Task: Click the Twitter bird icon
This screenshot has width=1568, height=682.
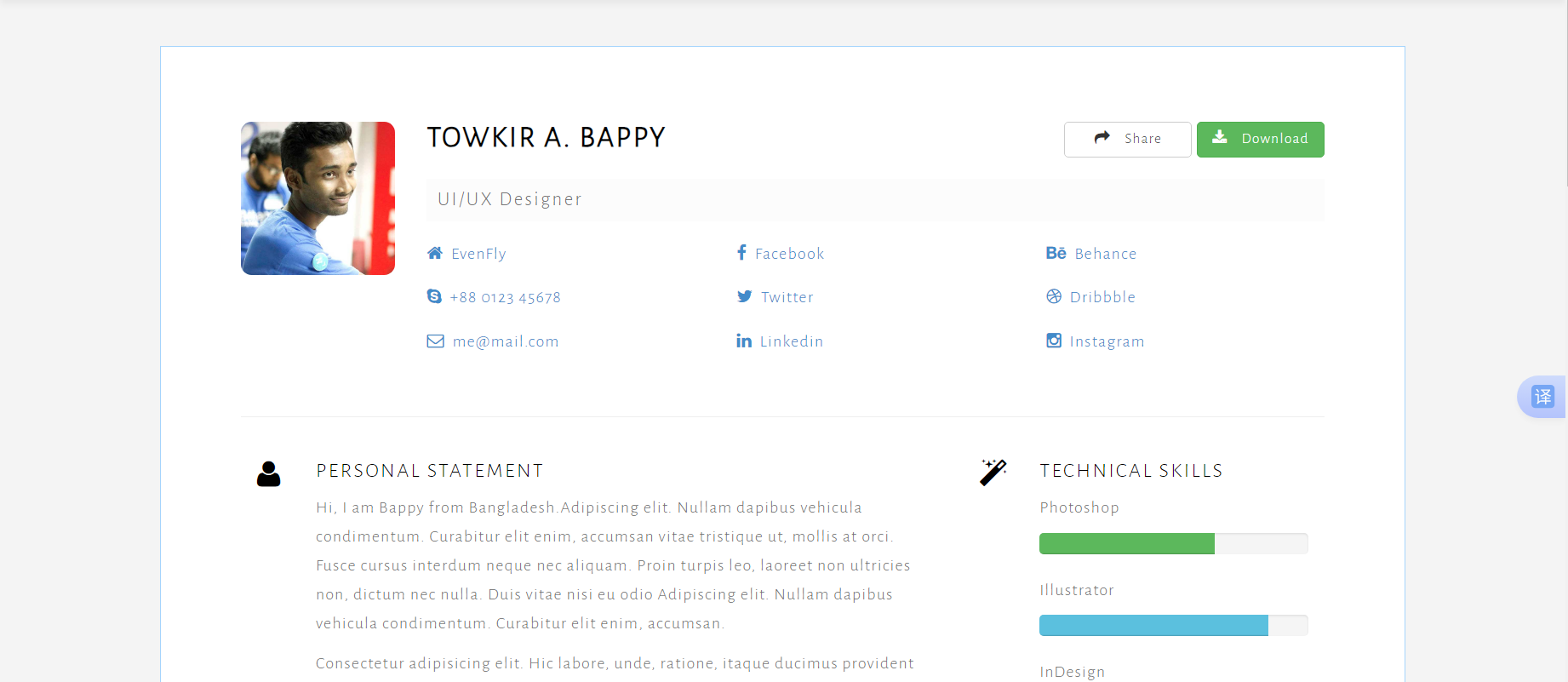Action: pyautogui.click(x=745, y=296)
